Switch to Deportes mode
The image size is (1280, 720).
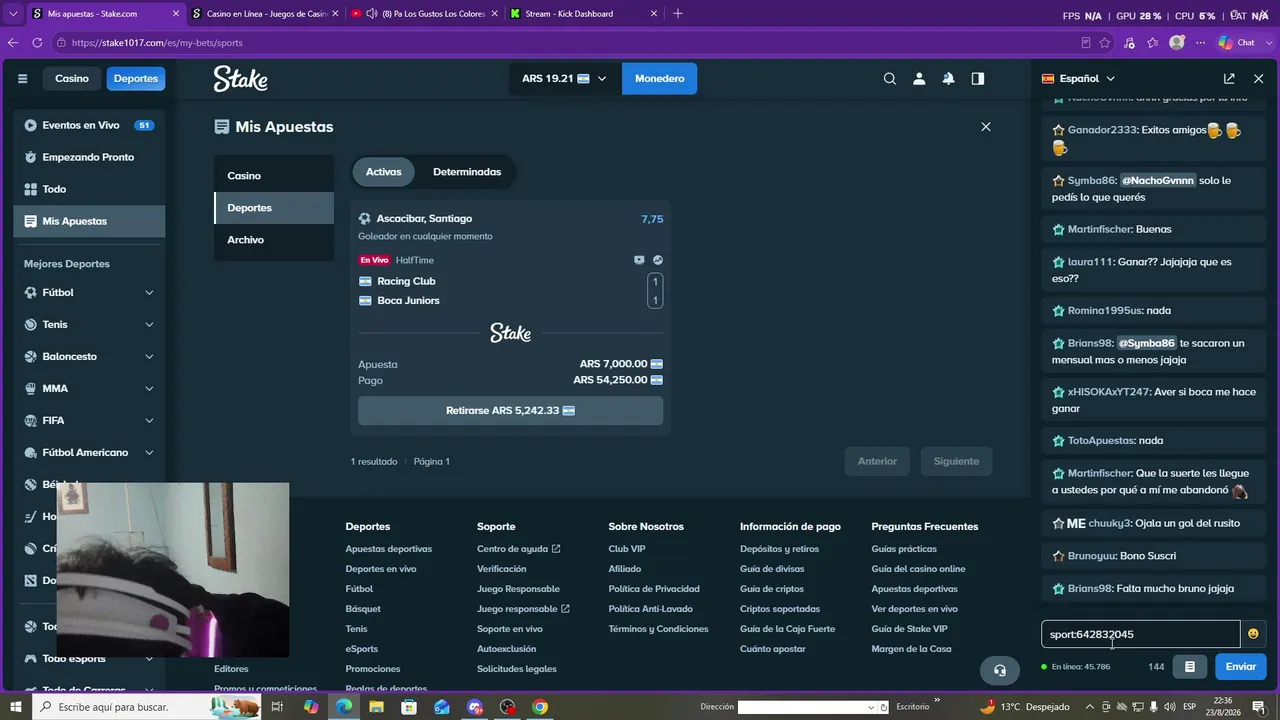pyautogui.click(x=136, y=78)
